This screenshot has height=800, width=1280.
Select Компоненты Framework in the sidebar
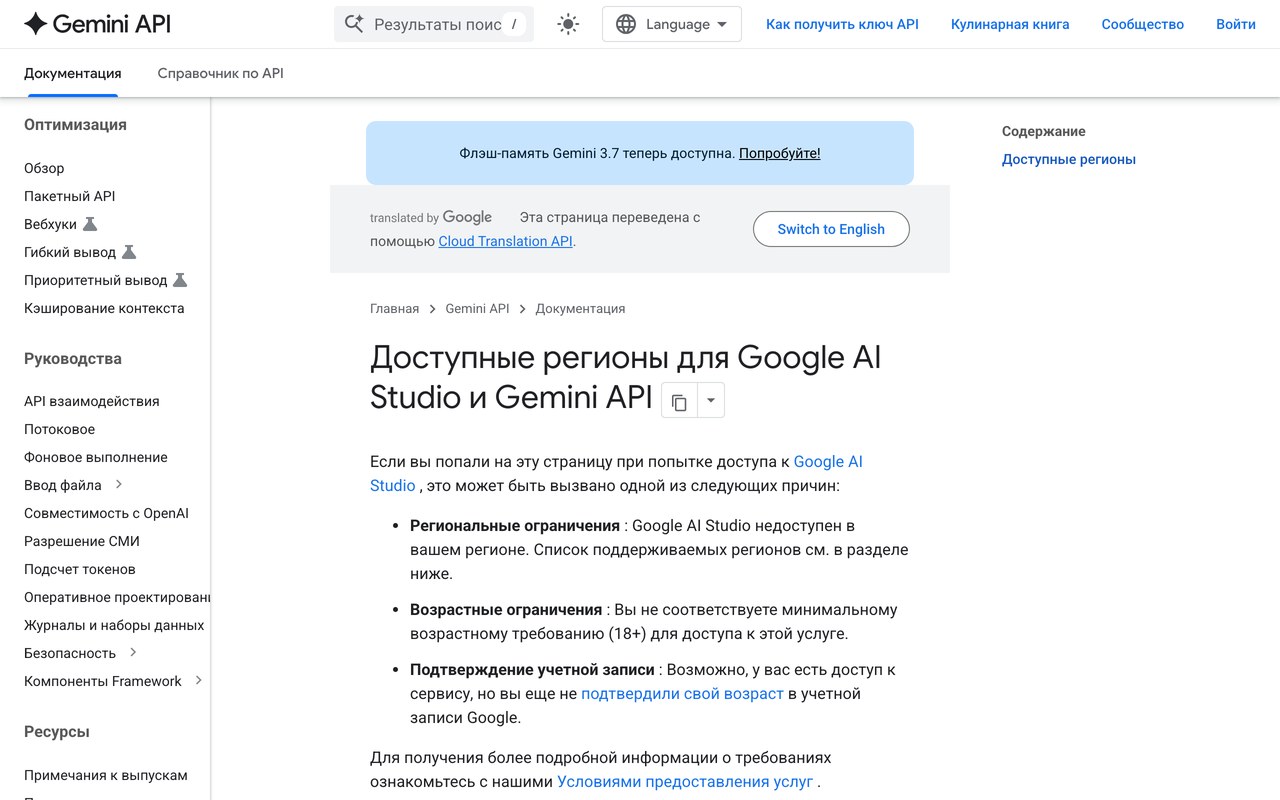point(103,681)
